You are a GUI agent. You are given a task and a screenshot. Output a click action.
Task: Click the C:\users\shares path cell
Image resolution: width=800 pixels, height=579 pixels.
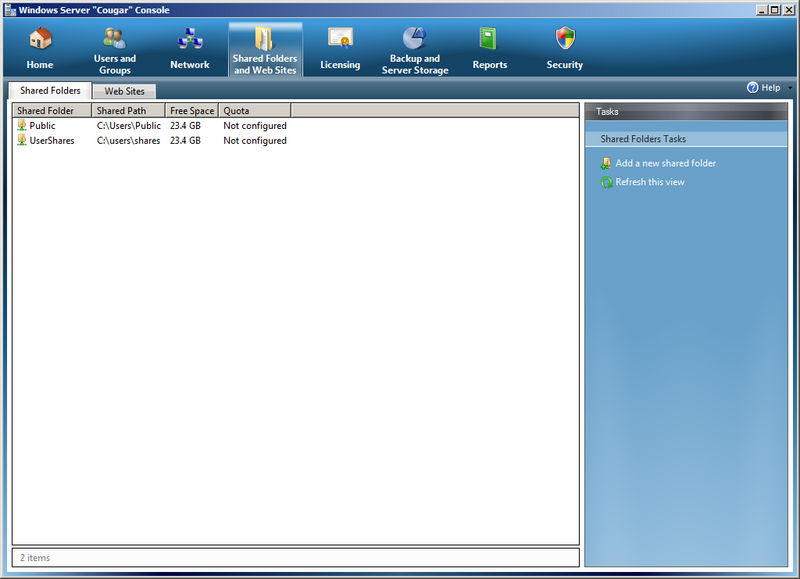pos(129,140)
